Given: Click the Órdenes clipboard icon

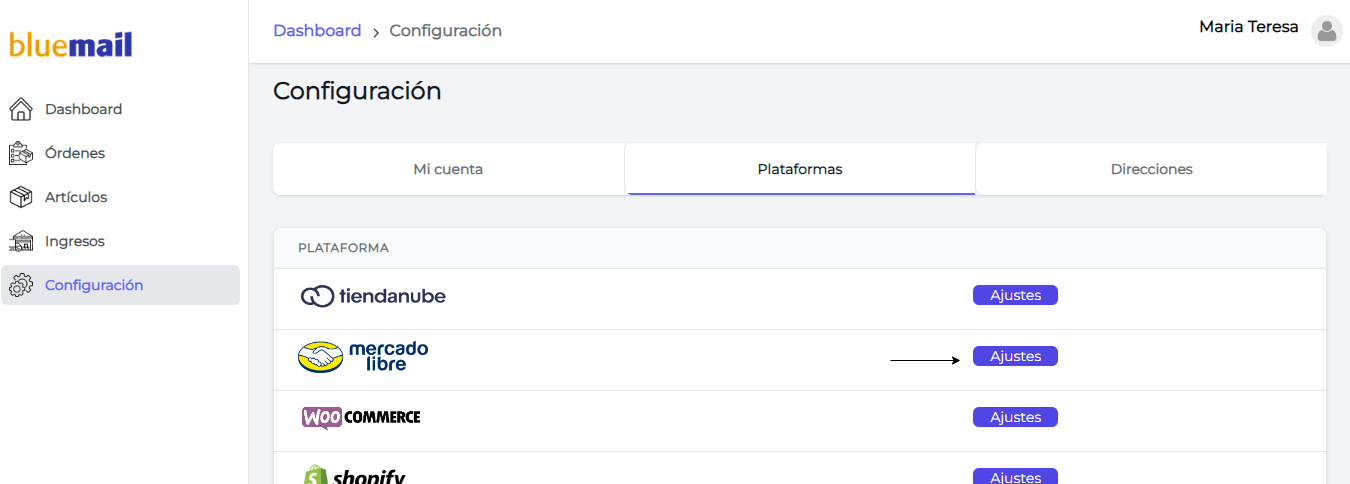Looking at the screenshot, I should pos(20,153).
